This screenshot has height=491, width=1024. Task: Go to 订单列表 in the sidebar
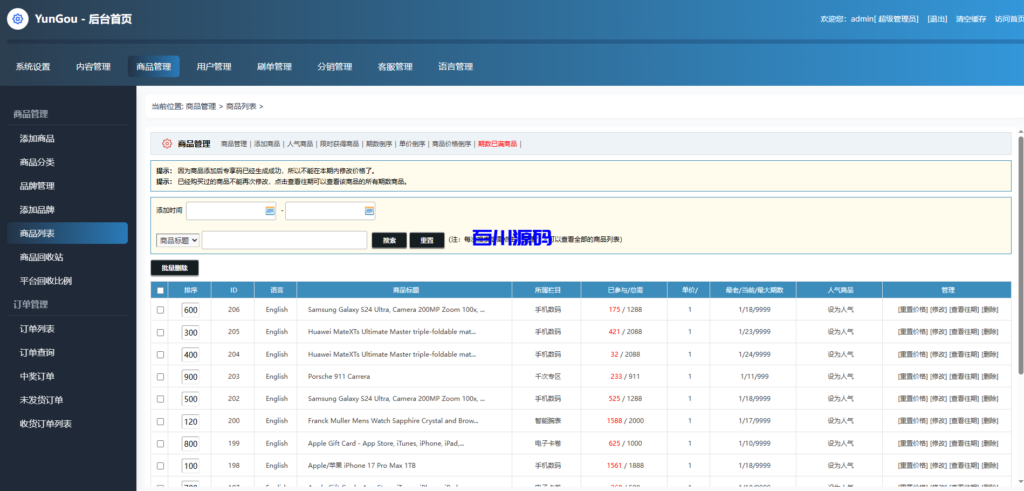pyautogui.click(x=37, y=329)
